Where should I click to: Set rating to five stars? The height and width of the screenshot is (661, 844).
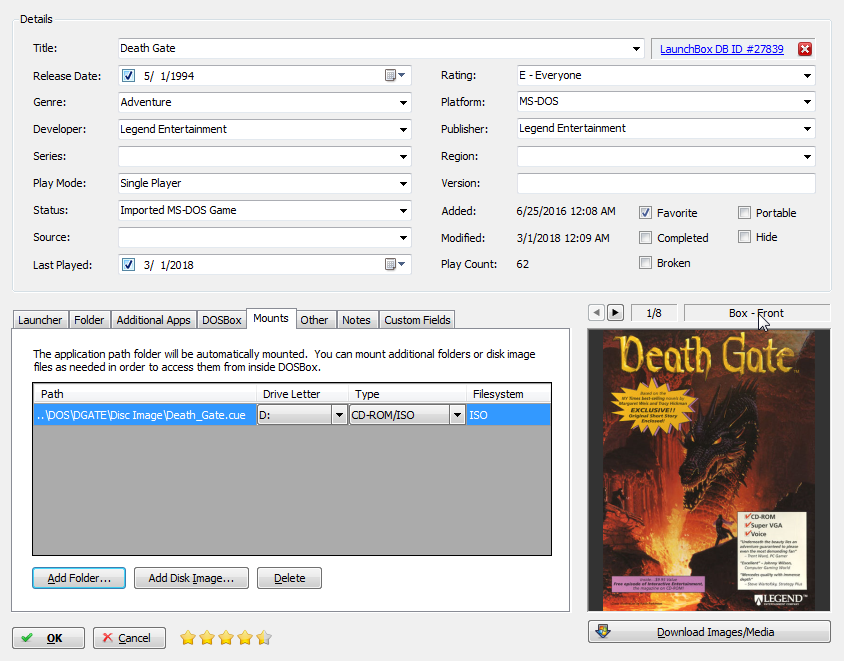[264, 638]
